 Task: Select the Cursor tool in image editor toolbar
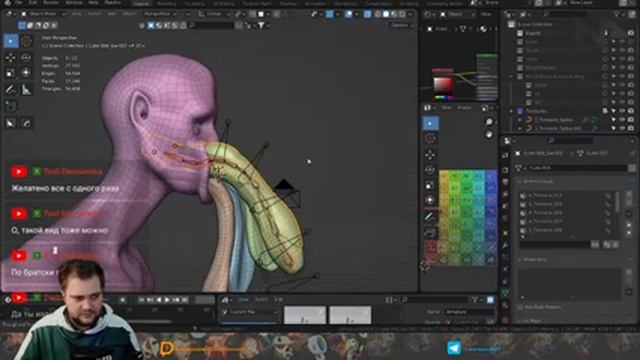click(430, 139)
